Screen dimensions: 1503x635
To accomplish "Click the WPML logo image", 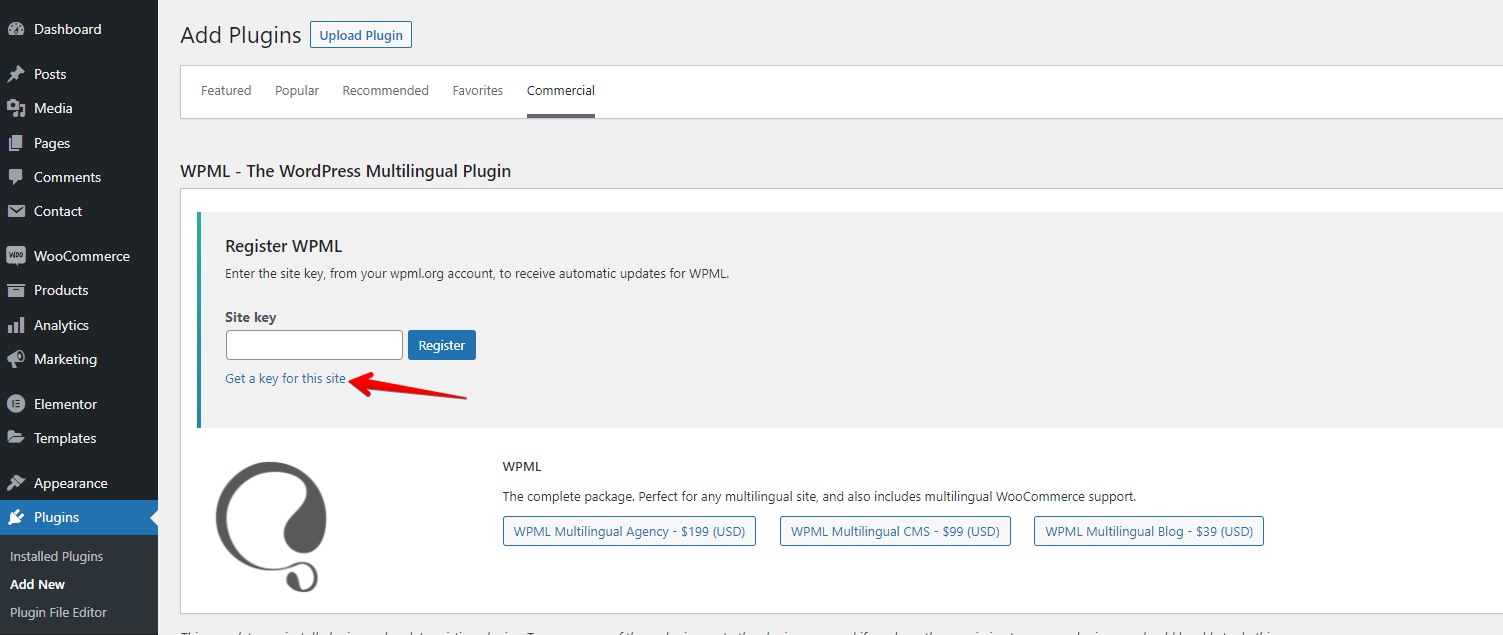I will [x=272, y=526].
